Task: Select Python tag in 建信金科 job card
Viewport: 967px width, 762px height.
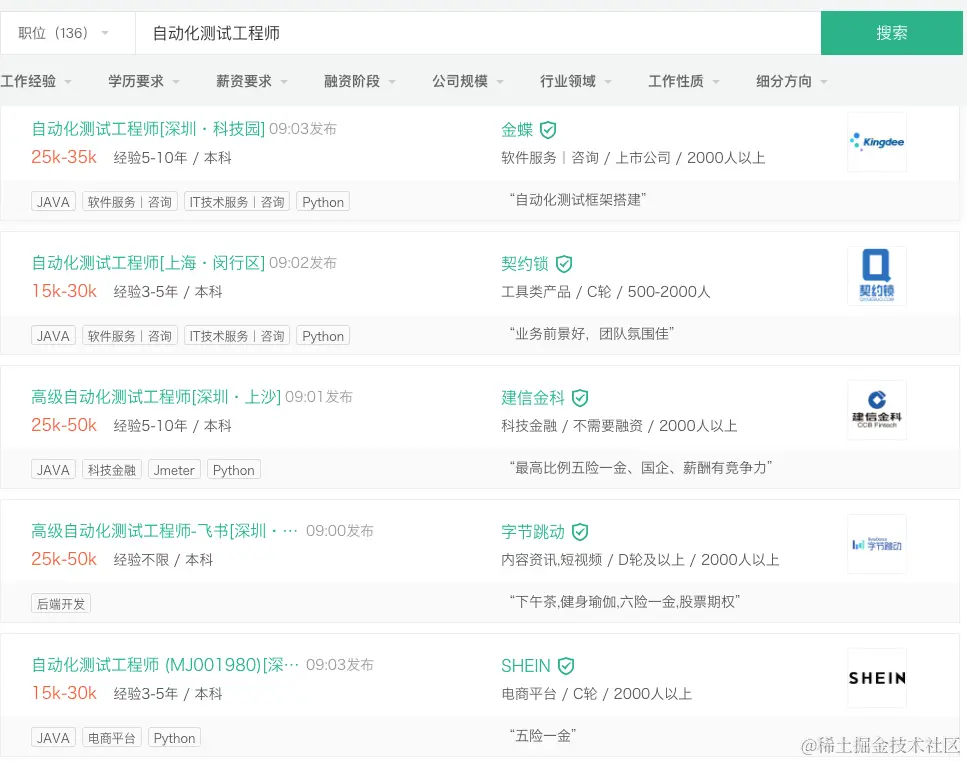Action: click(x=234, y=469)
